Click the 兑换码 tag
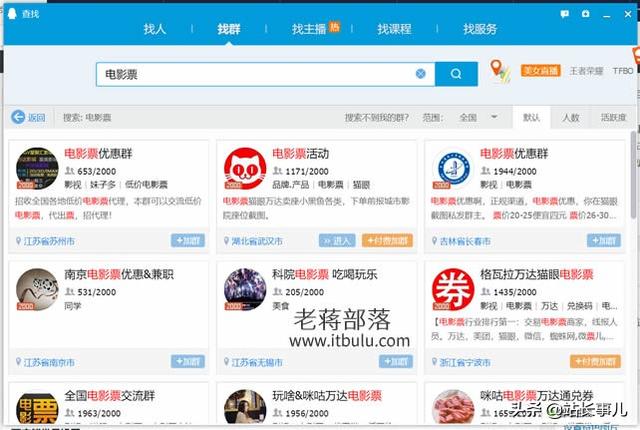Screen dimensions: 640x430 tap(579, 306)
